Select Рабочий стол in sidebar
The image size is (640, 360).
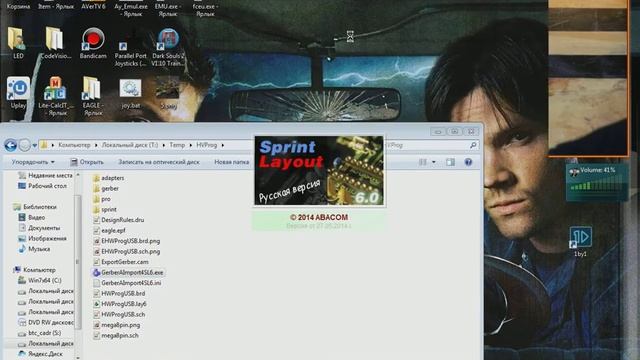[42, 186]
